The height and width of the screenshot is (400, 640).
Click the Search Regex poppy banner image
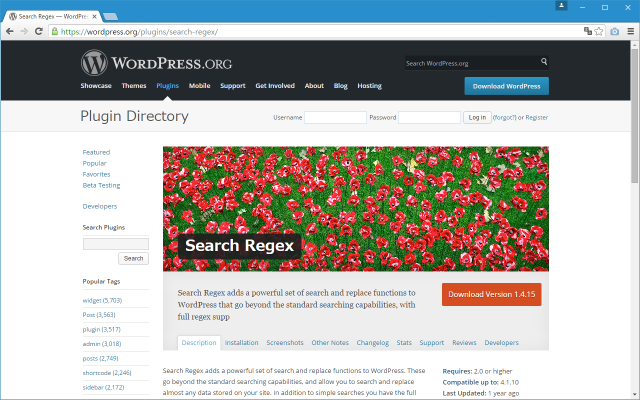pos(356,209)
